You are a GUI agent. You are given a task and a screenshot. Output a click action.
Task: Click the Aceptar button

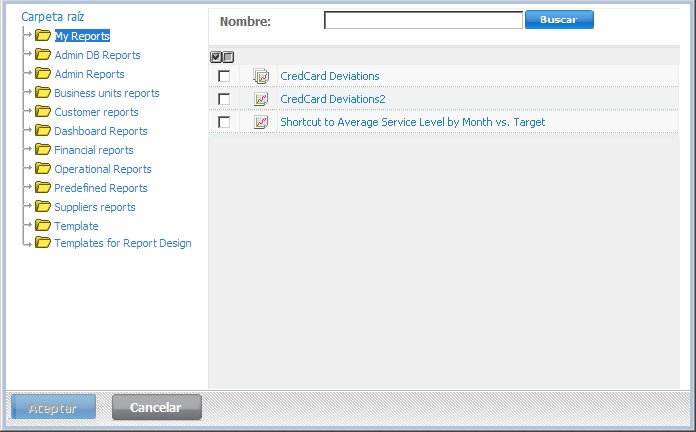[53, 407]
